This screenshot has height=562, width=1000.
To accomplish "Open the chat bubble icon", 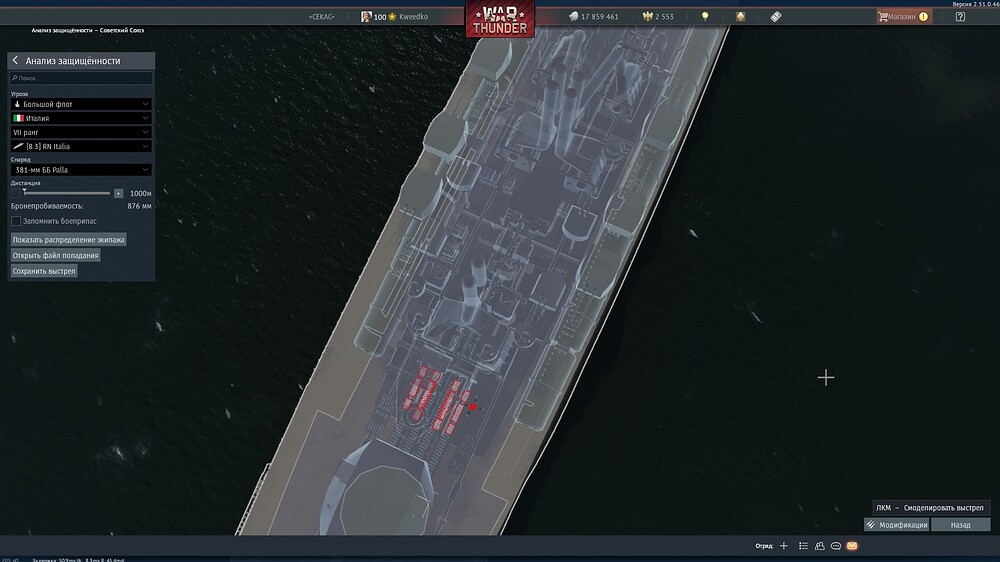I will (x=836, y=546).
